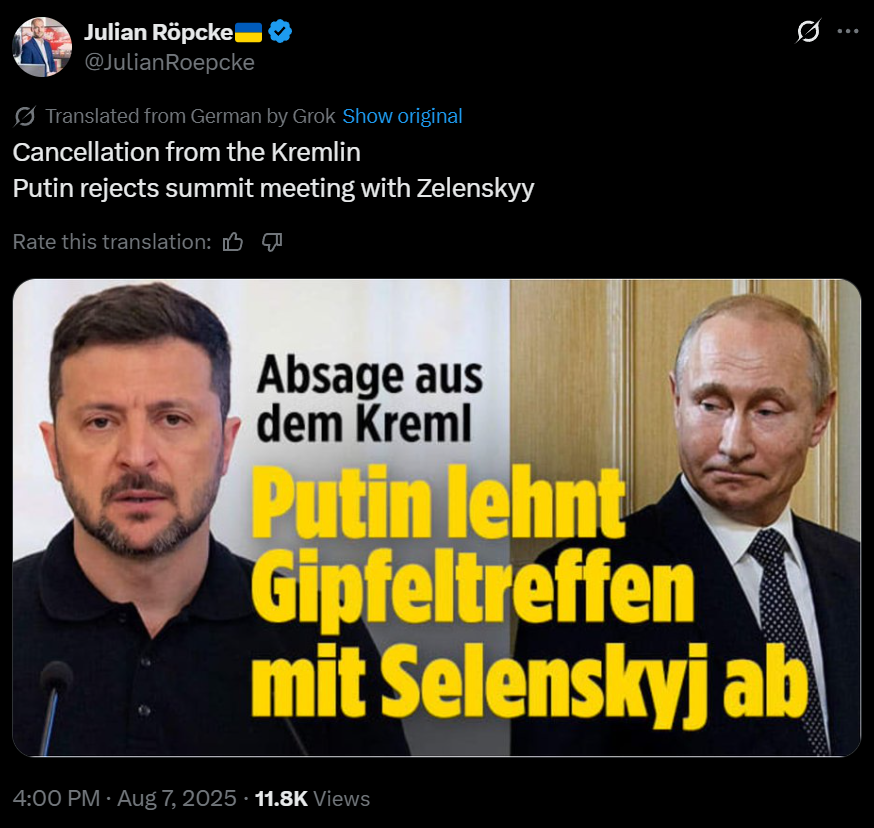Open the Julian Röpcke display name
The image size is (874, 828).
(158, 32)
